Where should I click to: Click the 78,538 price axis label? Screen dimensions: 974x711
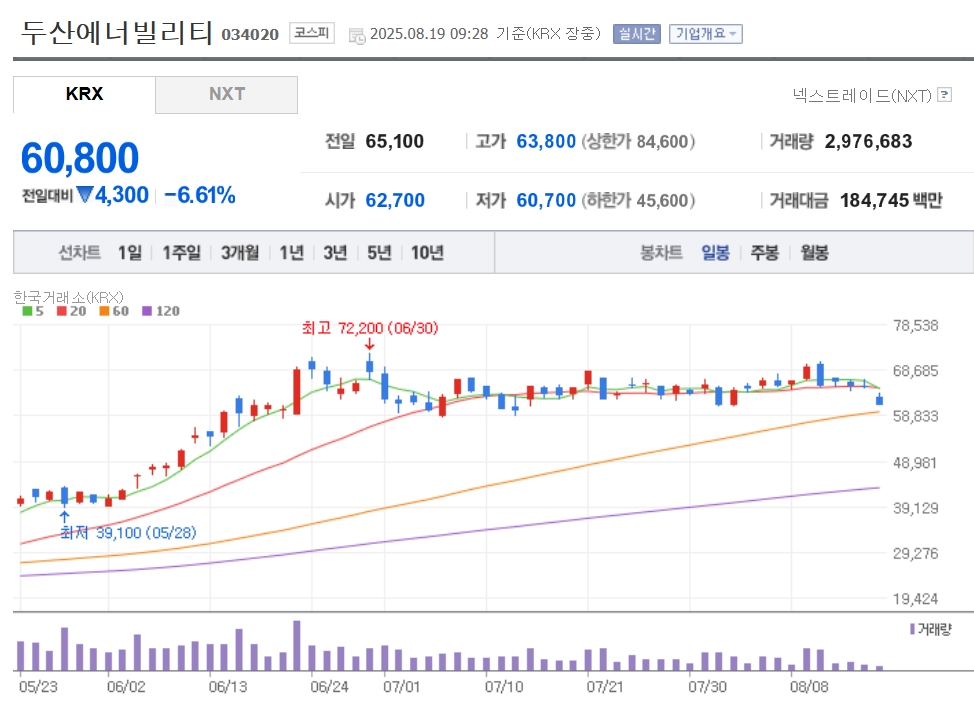pos(915,325)
